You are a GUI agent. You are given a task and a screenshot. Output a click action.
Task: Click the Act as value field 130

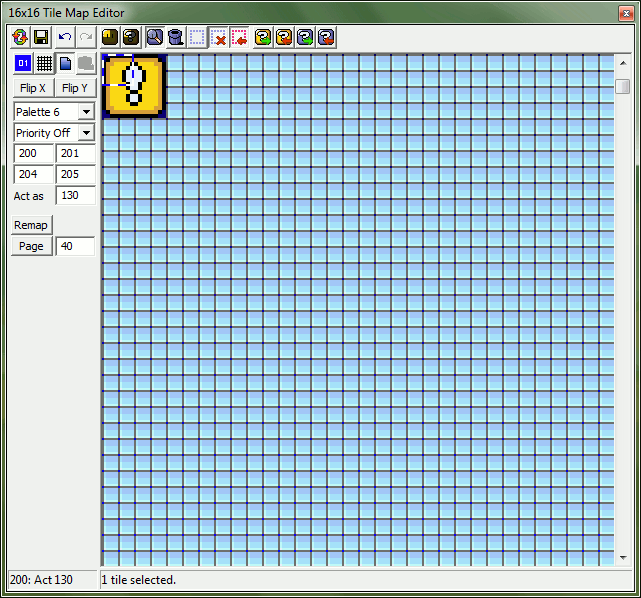76,195
